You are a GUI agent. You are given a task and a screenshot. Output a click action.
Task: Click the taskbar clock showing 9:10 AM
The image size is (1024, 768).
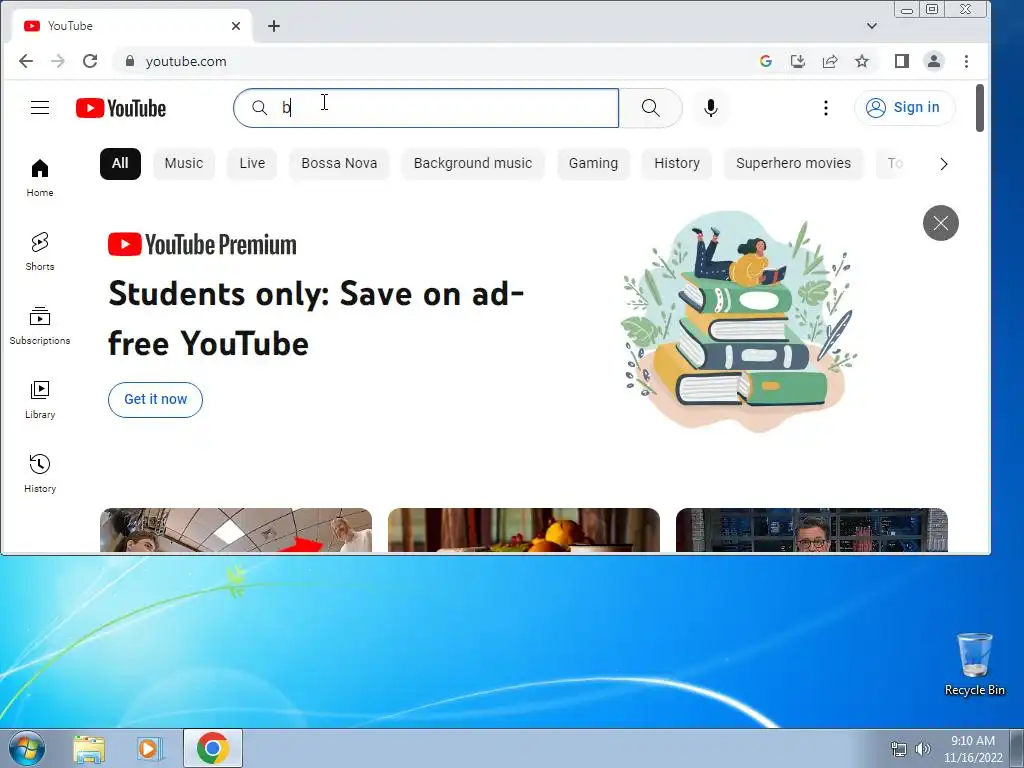973,749
